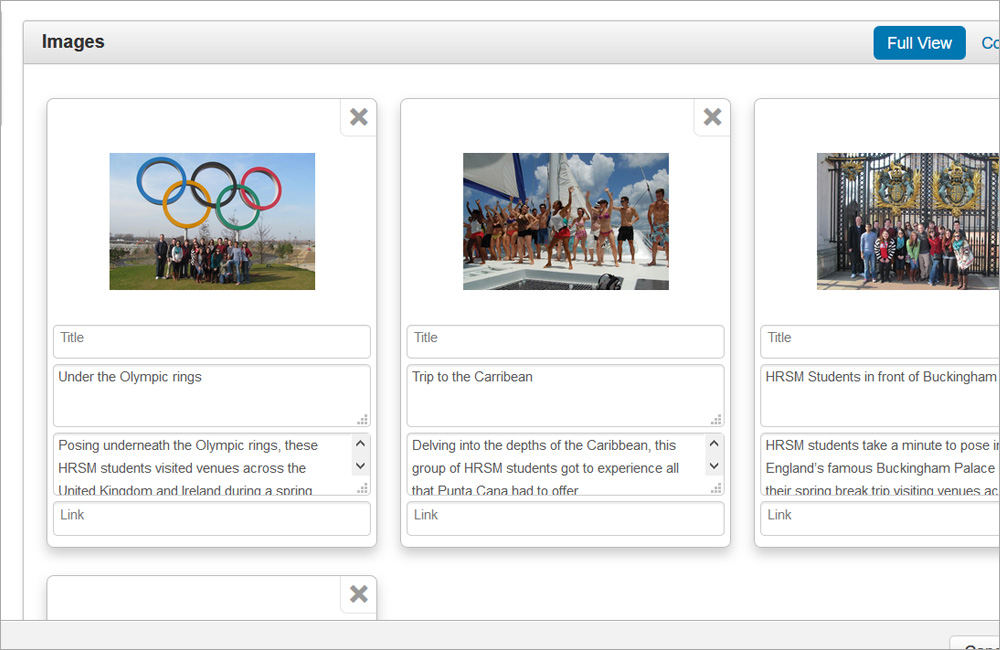
Task: Edit the 'Under the Olympic rings' caption box
Action: click(x=205, y=395)
